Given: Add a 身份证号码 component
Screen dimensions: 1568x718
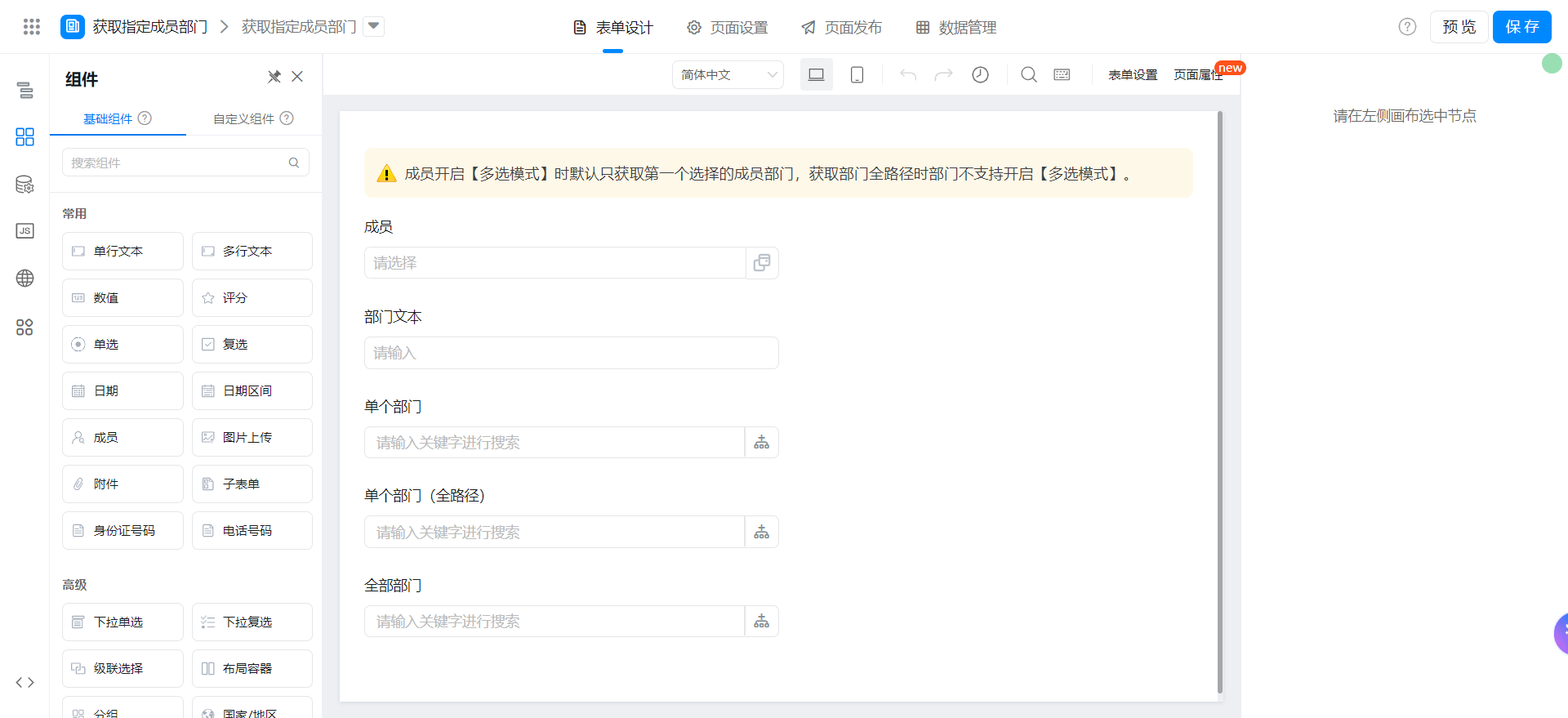Looking at the screenshot, I should coord(122,530).
